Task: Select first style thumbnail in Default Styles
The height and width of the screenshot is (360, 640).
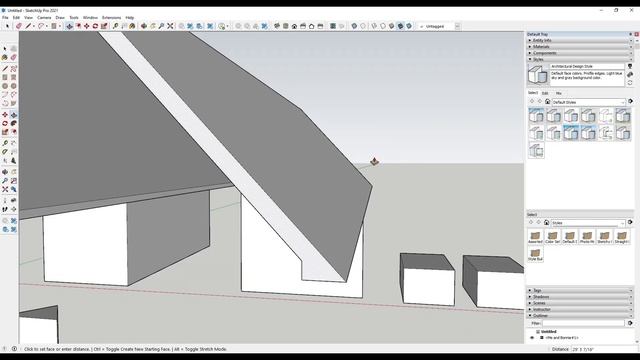Action: point(536,116)
